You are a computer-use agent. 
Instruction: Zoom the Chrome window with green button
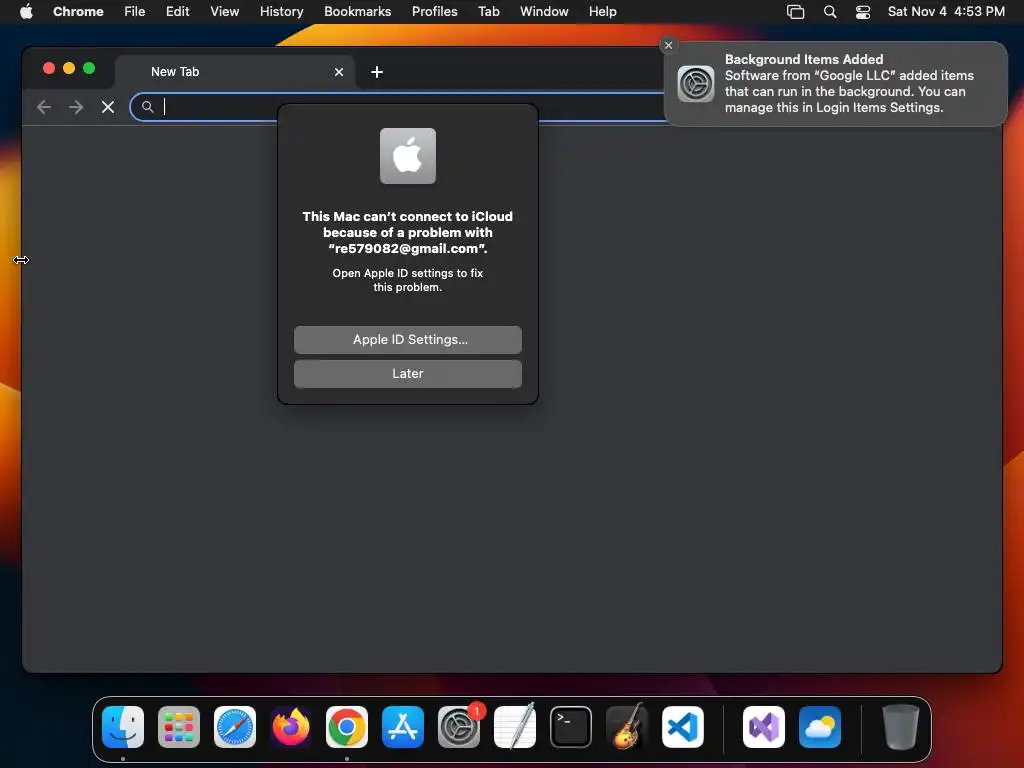[89, 68]
